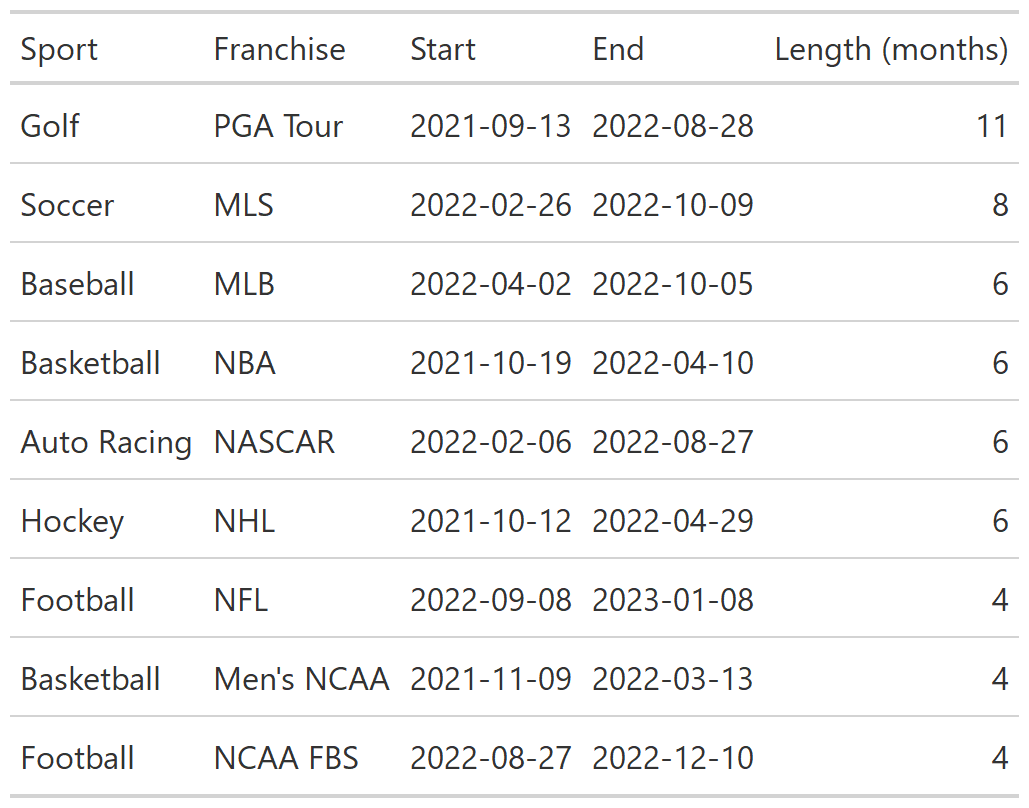Select the NHL start date 2021-10-12
The width and height of the screenshot is (1029, 808).
click(x=491, y=521)
